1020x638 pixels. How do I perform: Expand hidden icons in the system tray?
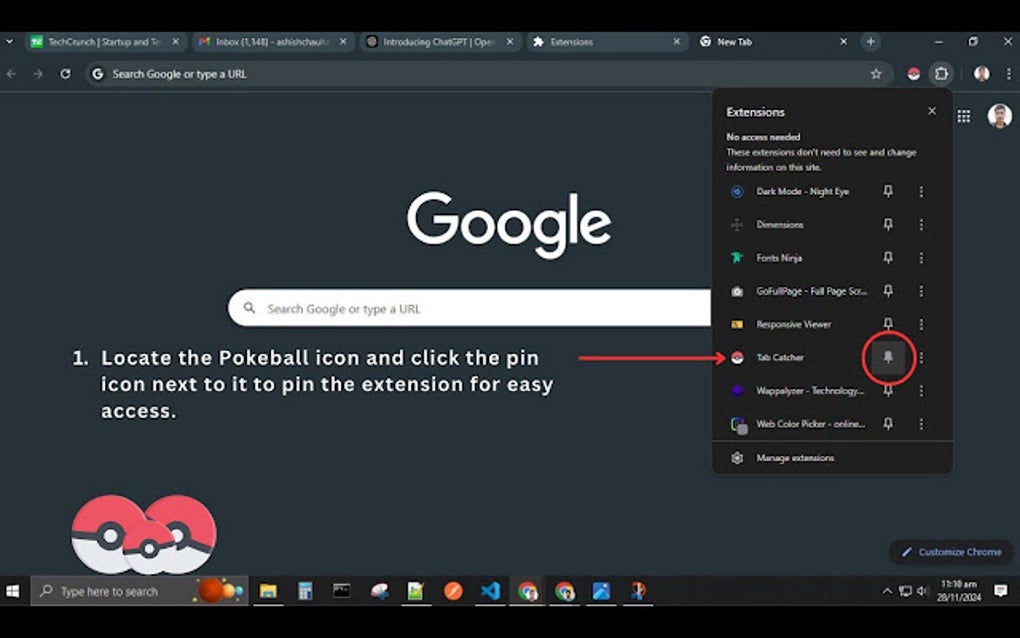tap(885, 590)
